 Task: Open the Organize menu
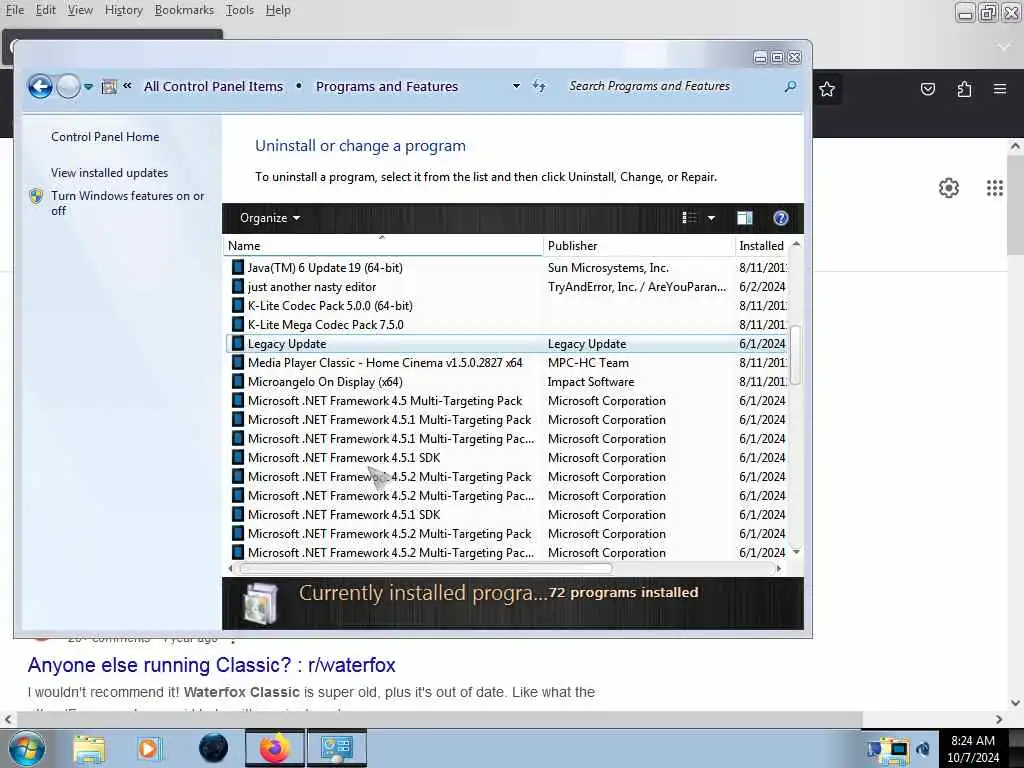pos(270,218)
